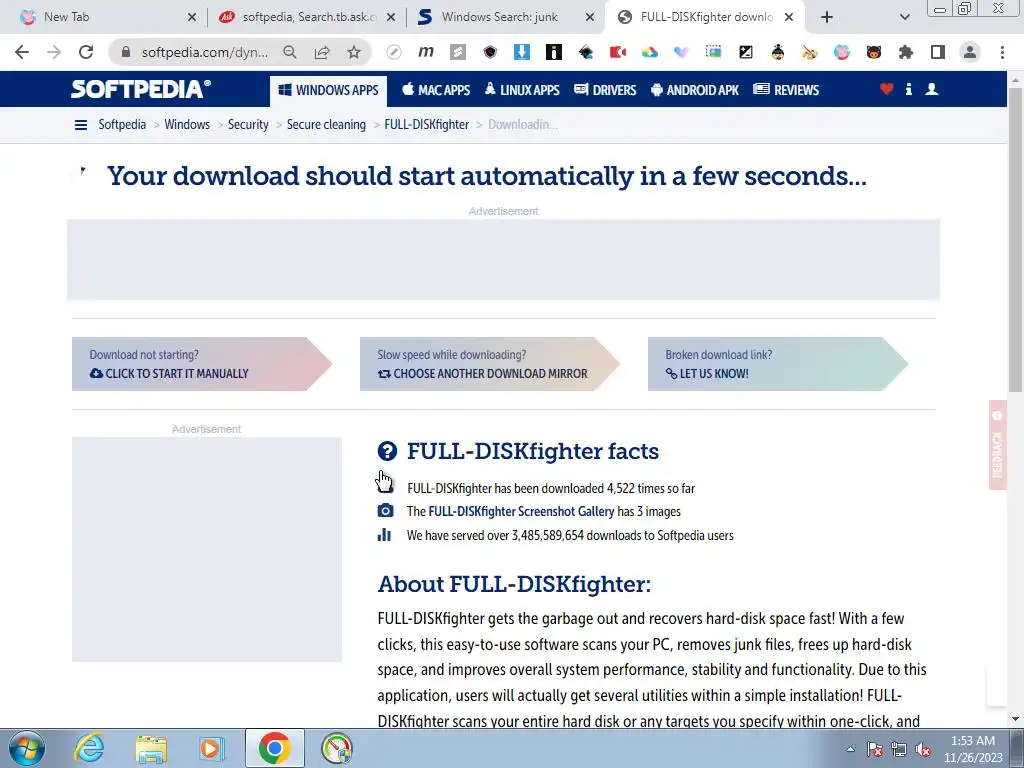Open Windows Explorer folder from taskbar
The width and height of the screenshot is (1024, 768).
coord(151,748)
